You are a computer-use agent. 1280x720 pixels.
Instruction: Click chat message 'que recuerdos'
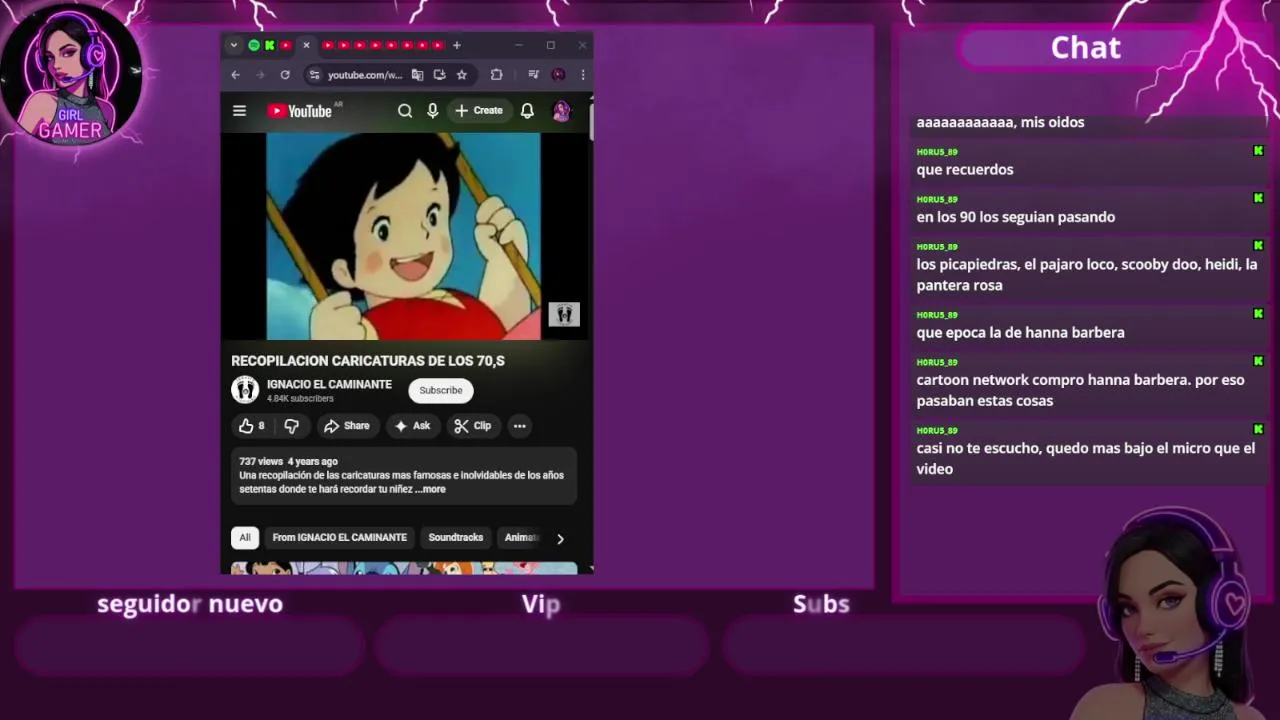pos(965,170)
